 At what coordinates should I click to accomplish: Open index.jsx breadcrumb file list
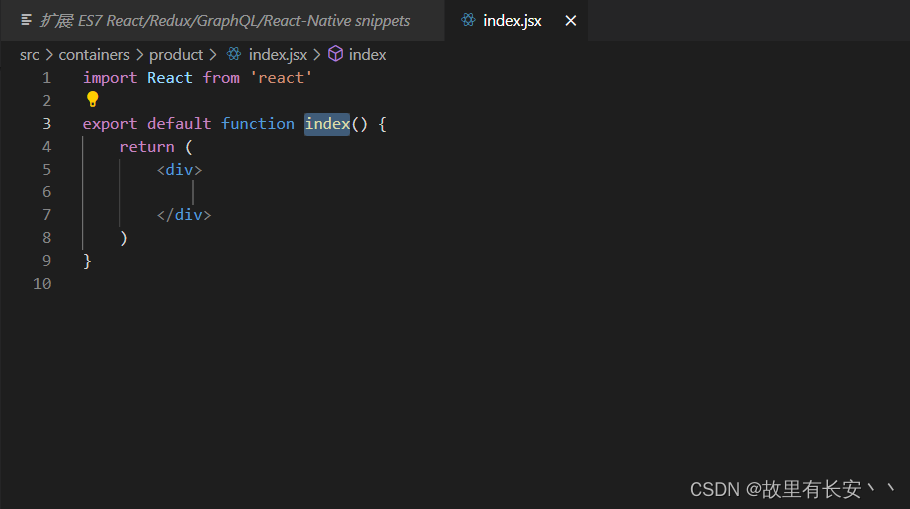[277, 55]
